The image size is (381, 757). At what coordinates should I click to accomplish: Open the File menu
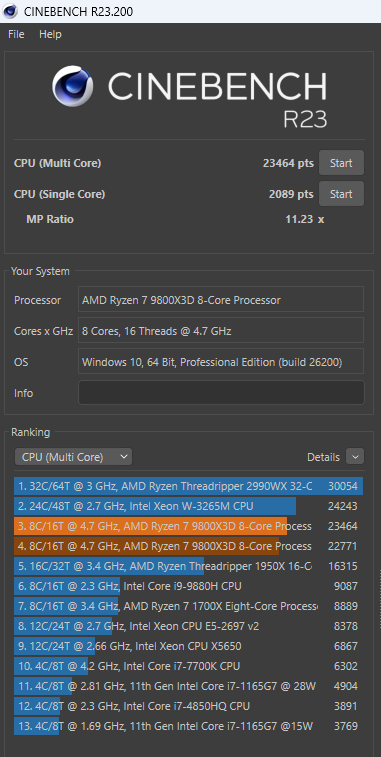16,34
